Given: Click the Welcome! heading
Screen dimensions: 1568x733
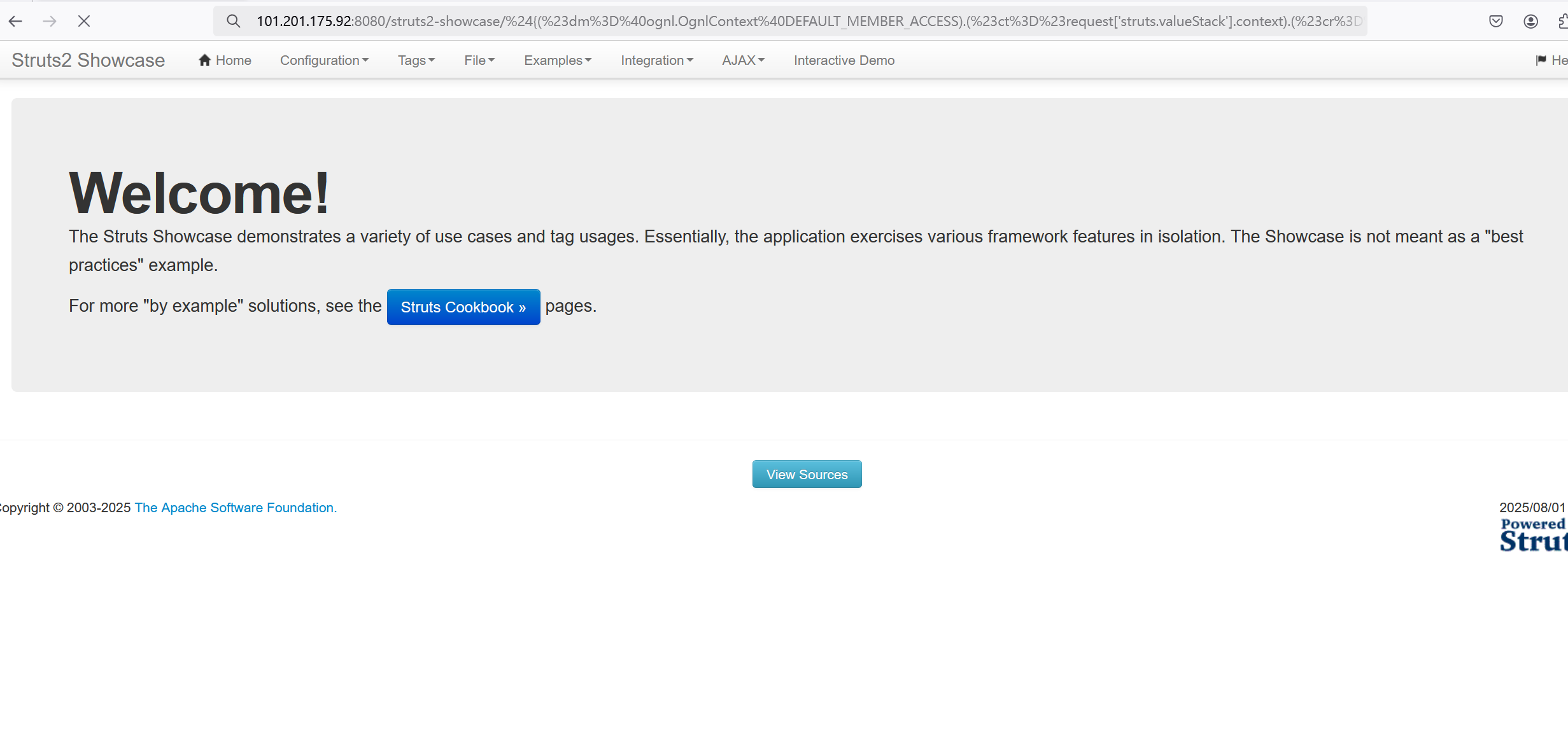Looking at the screenshot, I should pos(199,193).
